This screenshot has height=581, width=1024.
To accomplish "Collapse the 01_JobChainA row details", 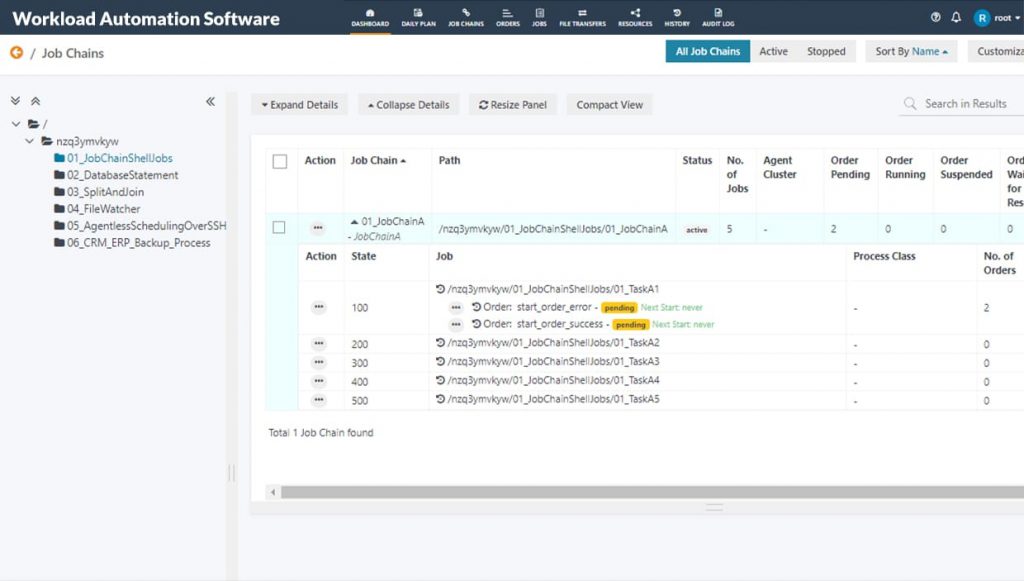I will (355, 222).
